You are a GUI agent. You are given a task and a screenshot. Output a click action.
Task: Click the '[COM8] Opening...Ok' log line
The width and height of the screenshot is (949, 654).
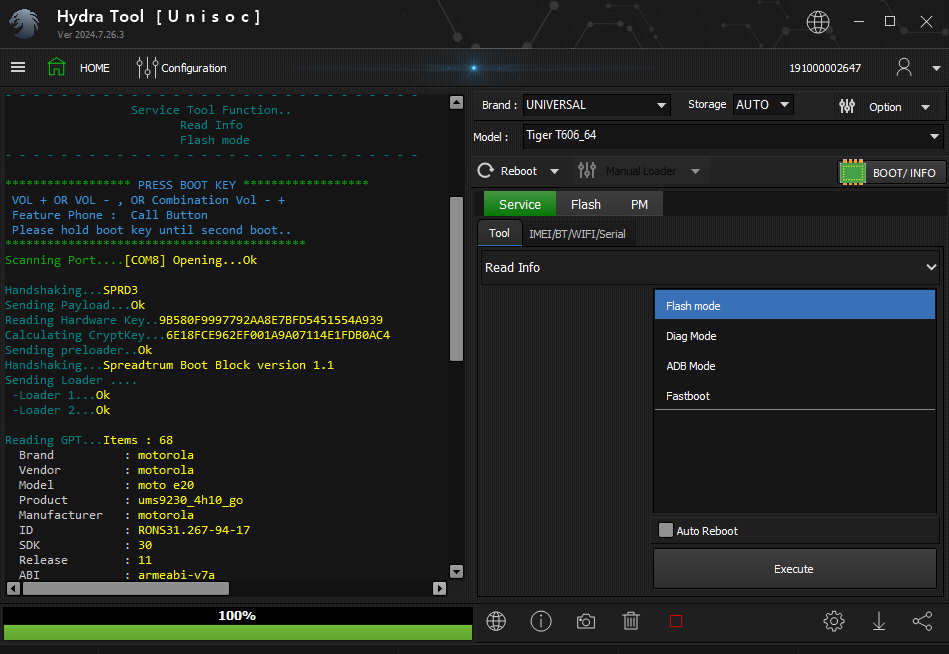[191, 260]
